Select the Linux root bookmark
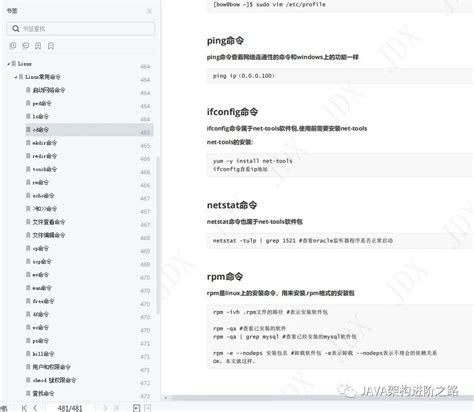 (x=25, y=64)
